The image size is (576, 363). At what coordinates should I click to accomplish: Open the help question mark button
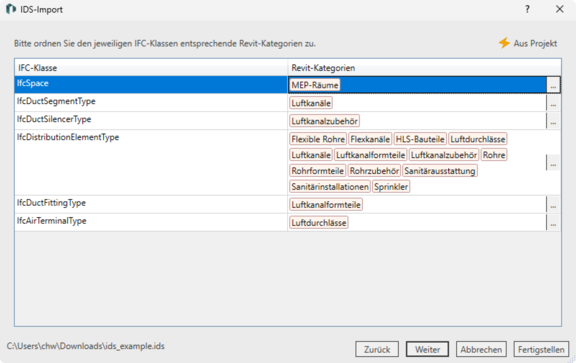(x=527, y=9)
